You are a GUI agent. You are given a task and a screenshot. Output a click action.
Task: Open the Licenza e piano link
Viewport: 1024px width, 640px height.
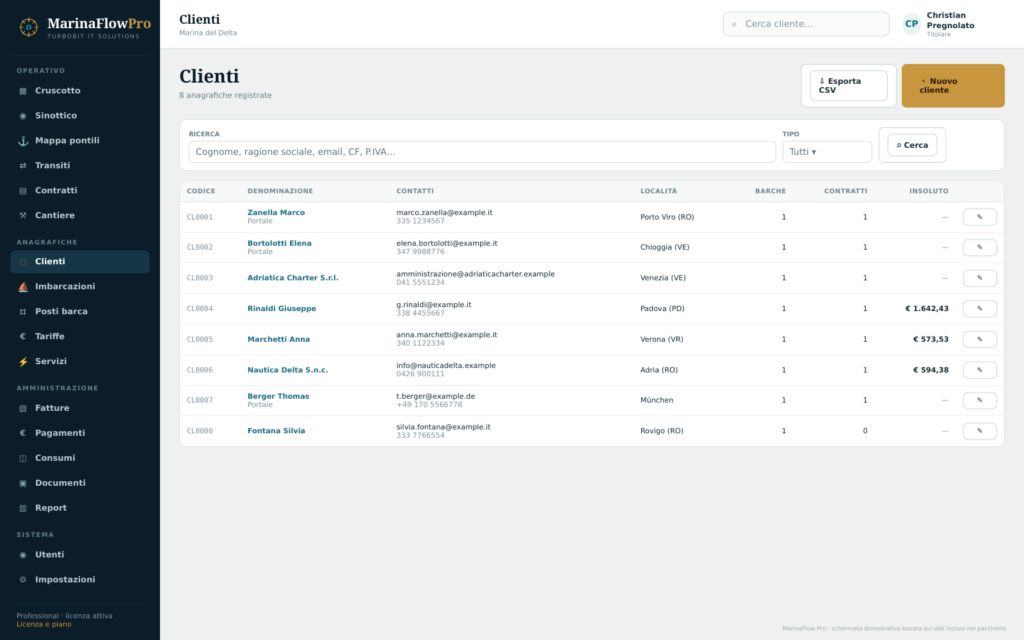[x=44, y=624]
